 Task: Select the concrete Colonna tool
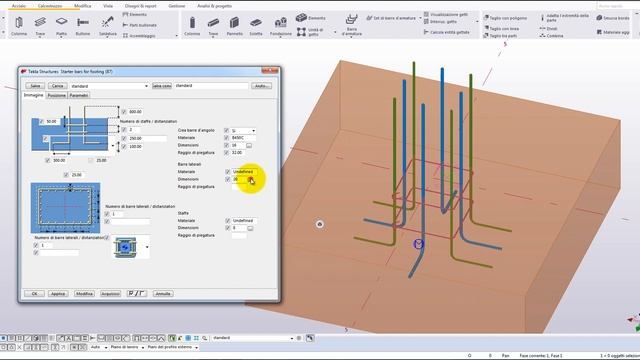click(192, 26)
